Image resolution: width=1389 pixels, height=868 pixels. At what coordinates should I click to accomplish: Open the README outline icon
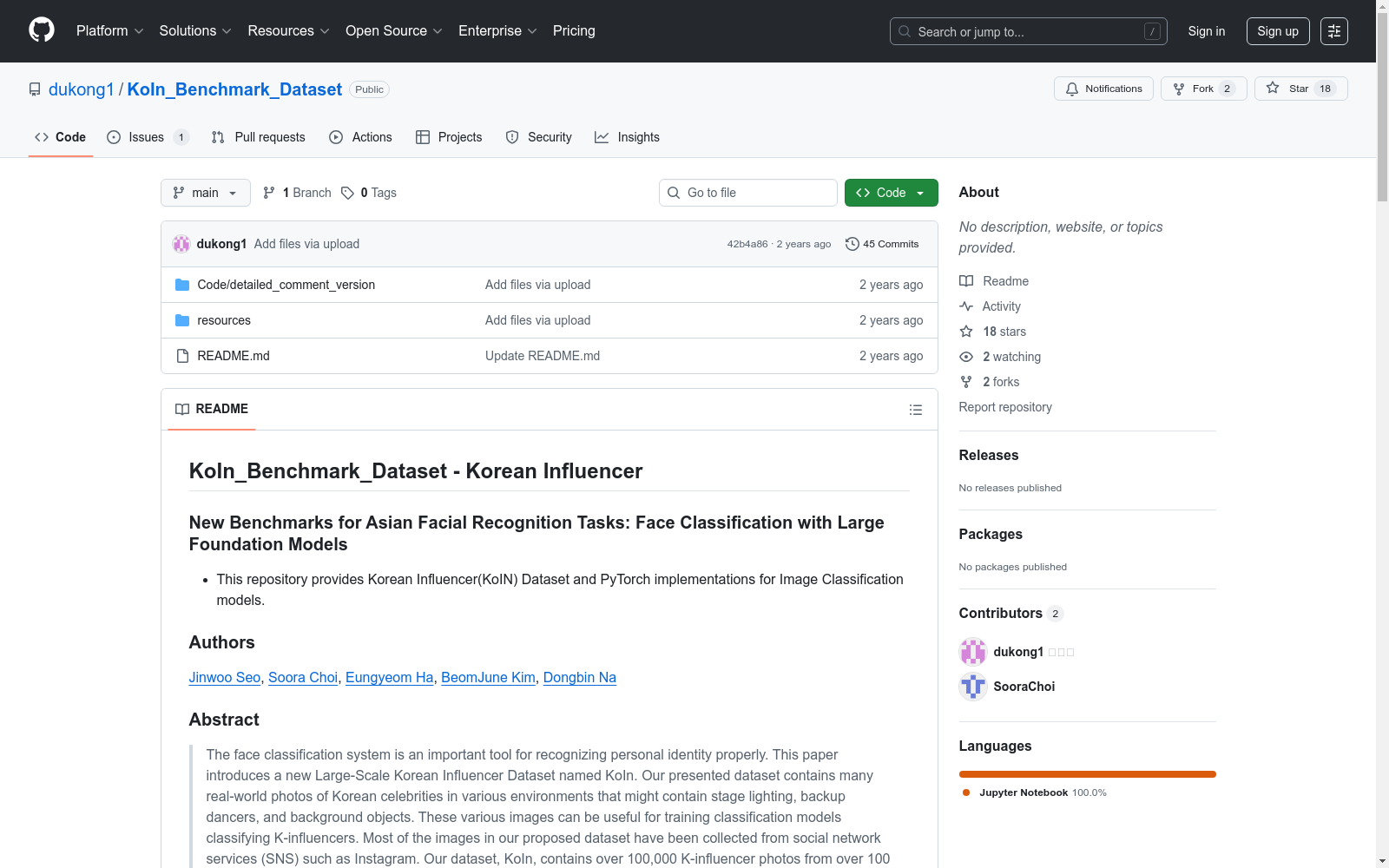(915, 410)
